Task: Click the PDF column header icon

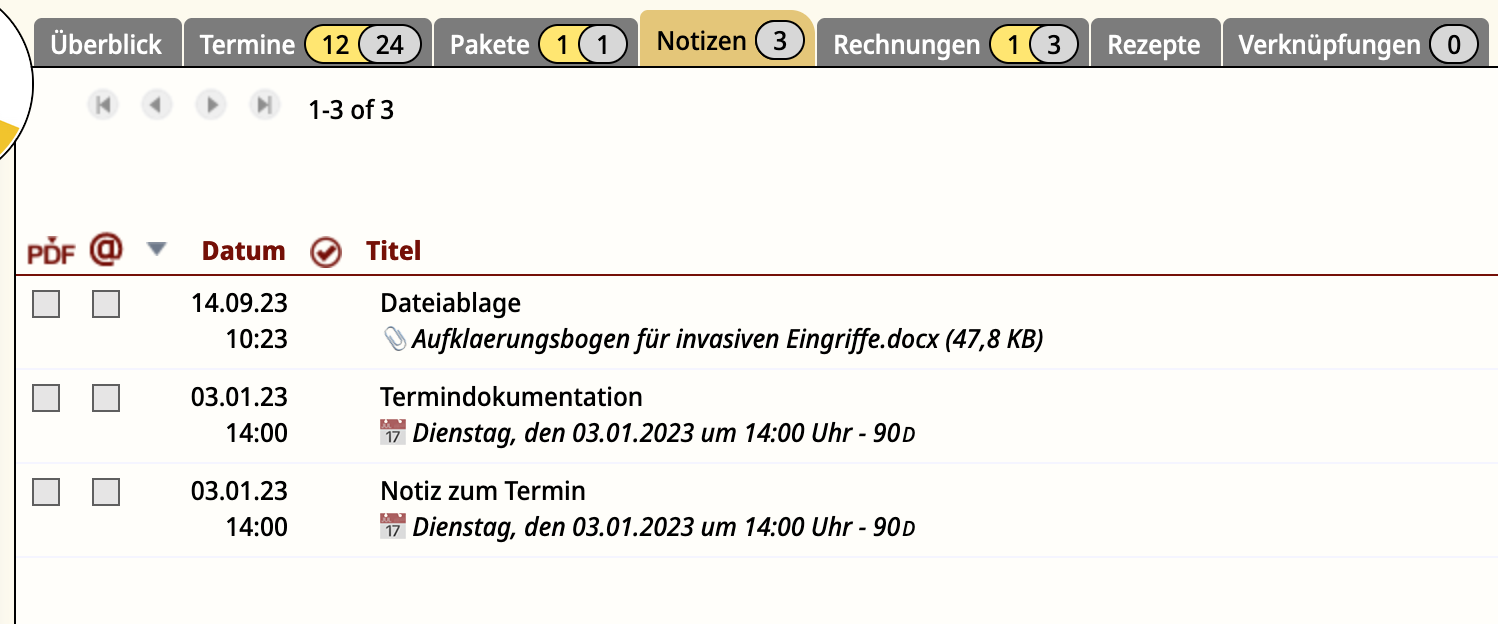Action: (51, 251)
